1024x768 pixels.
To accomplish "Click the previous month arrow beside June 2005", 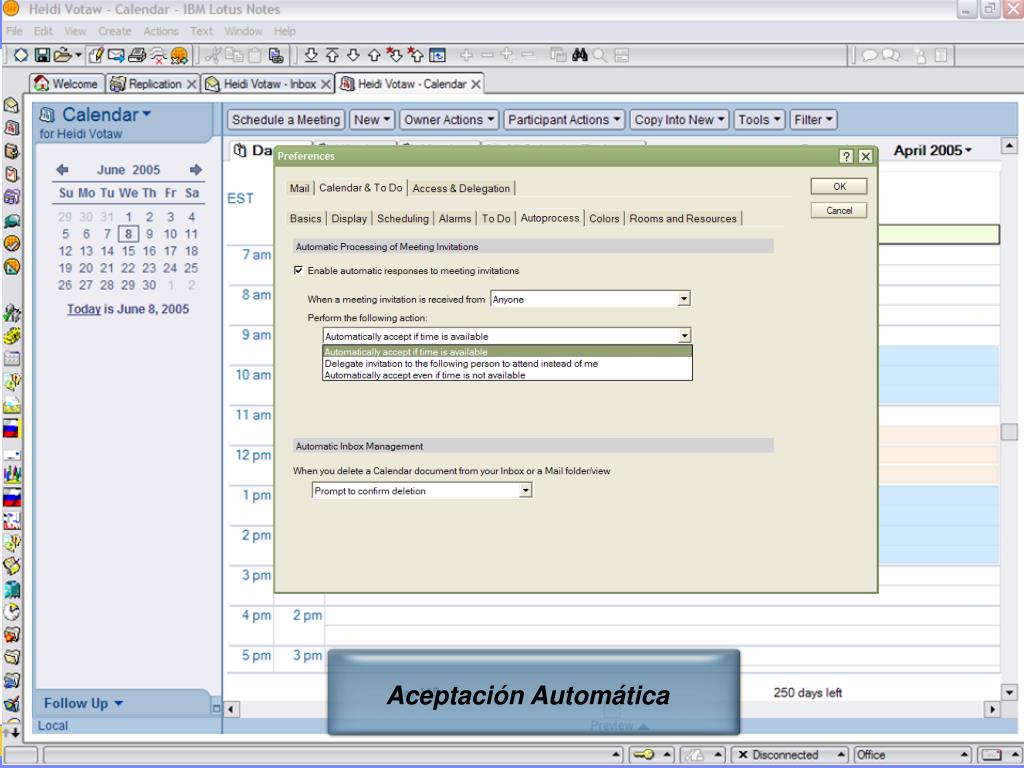I will coord(63,170).
